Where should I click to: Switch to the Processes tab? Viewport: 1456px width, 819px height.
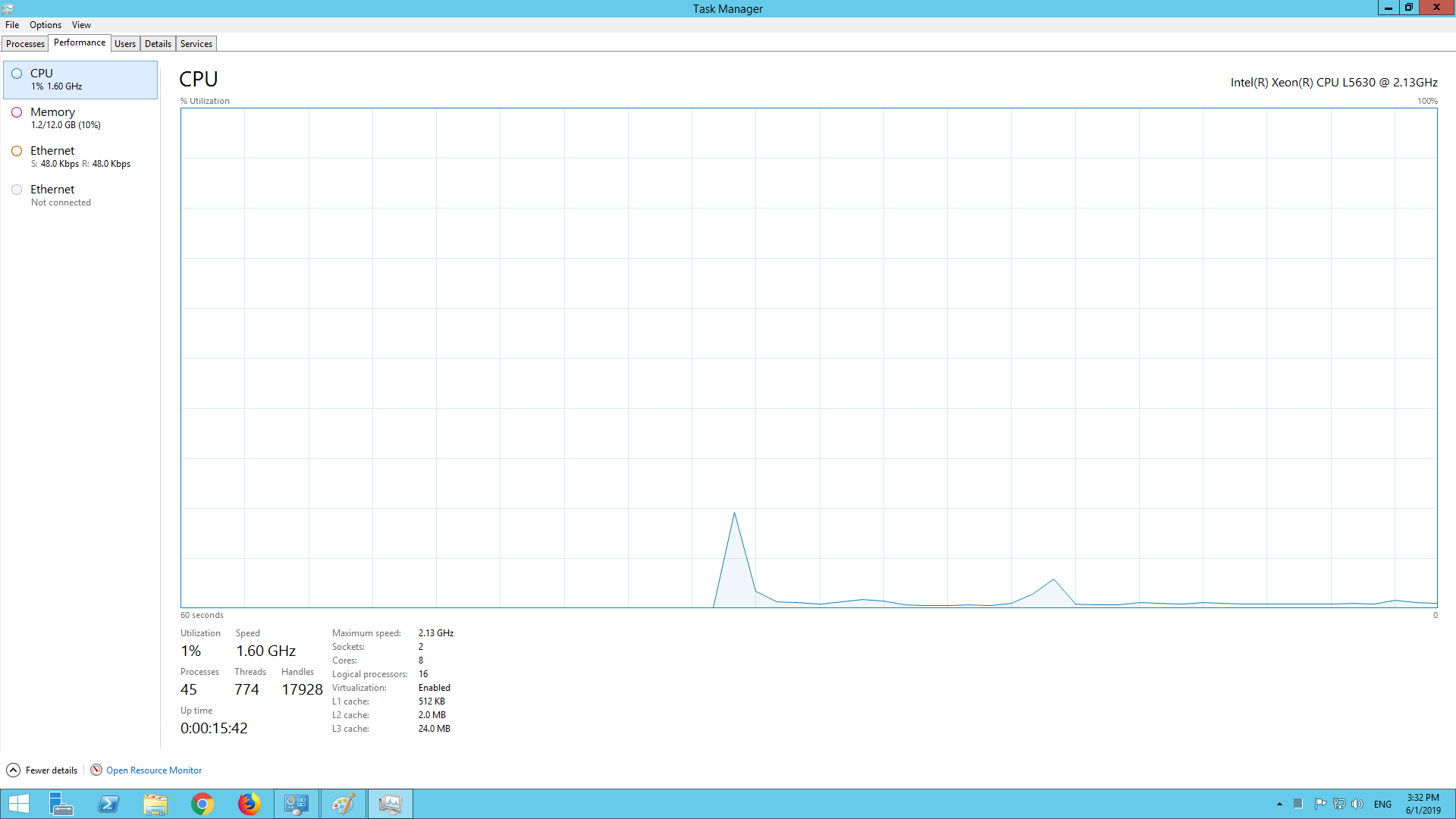25,44
